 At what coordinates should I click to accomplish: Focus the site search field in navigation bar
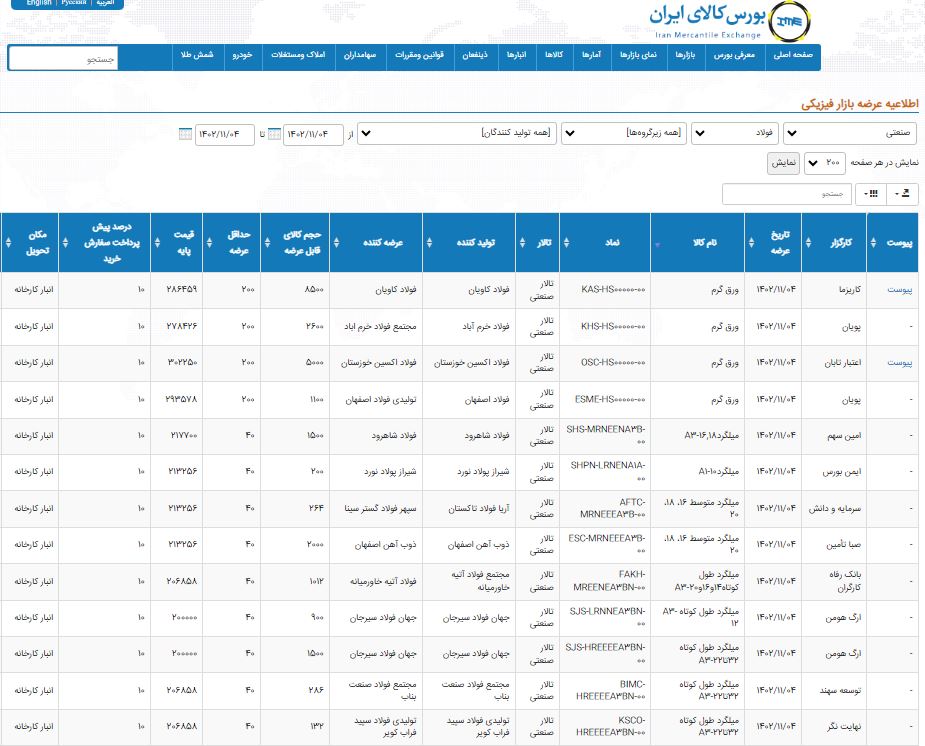pos(63,58)
